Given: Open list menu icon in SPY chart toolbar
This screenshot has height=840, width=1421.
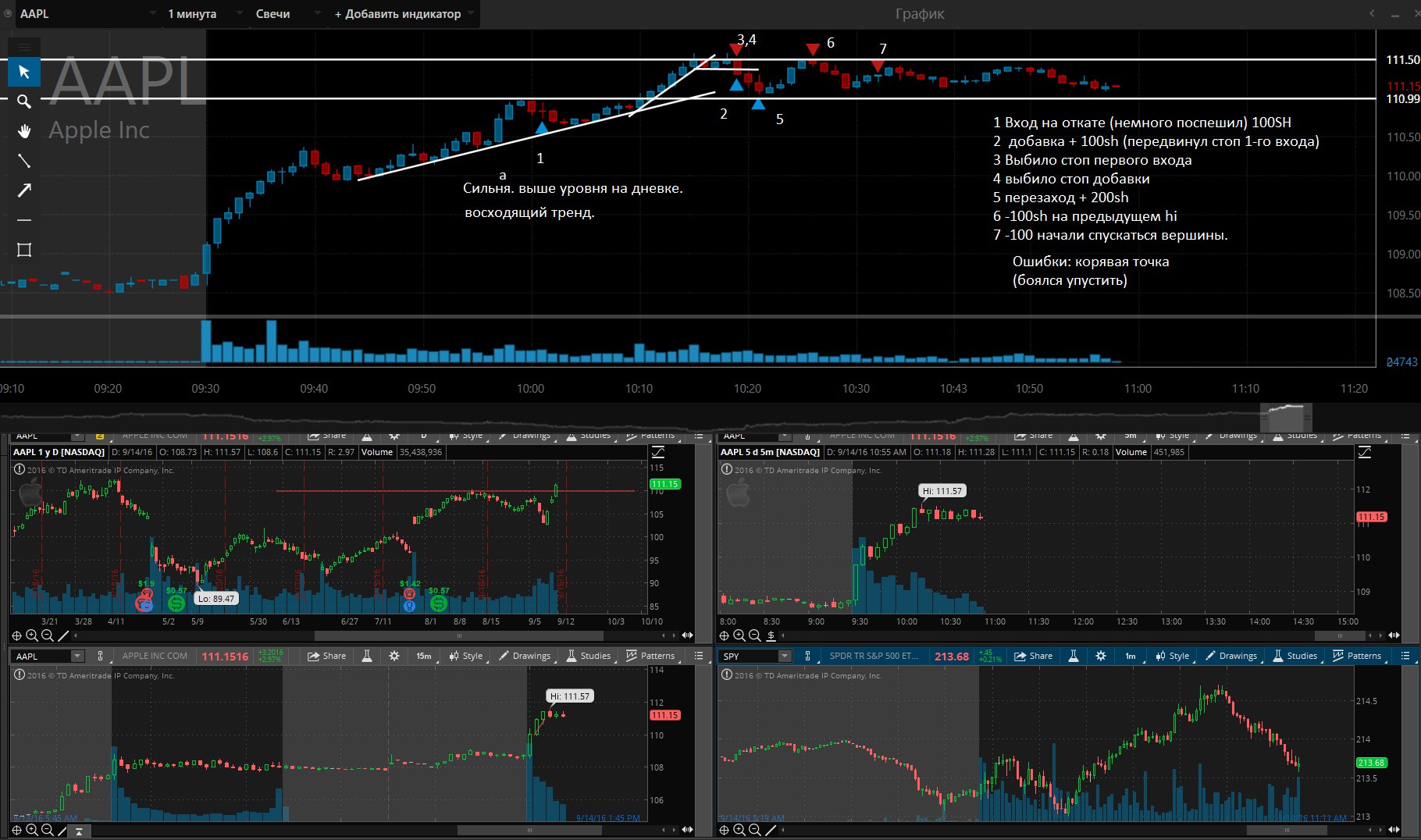Looking at the screenshot, I should tap(1405, 656).
